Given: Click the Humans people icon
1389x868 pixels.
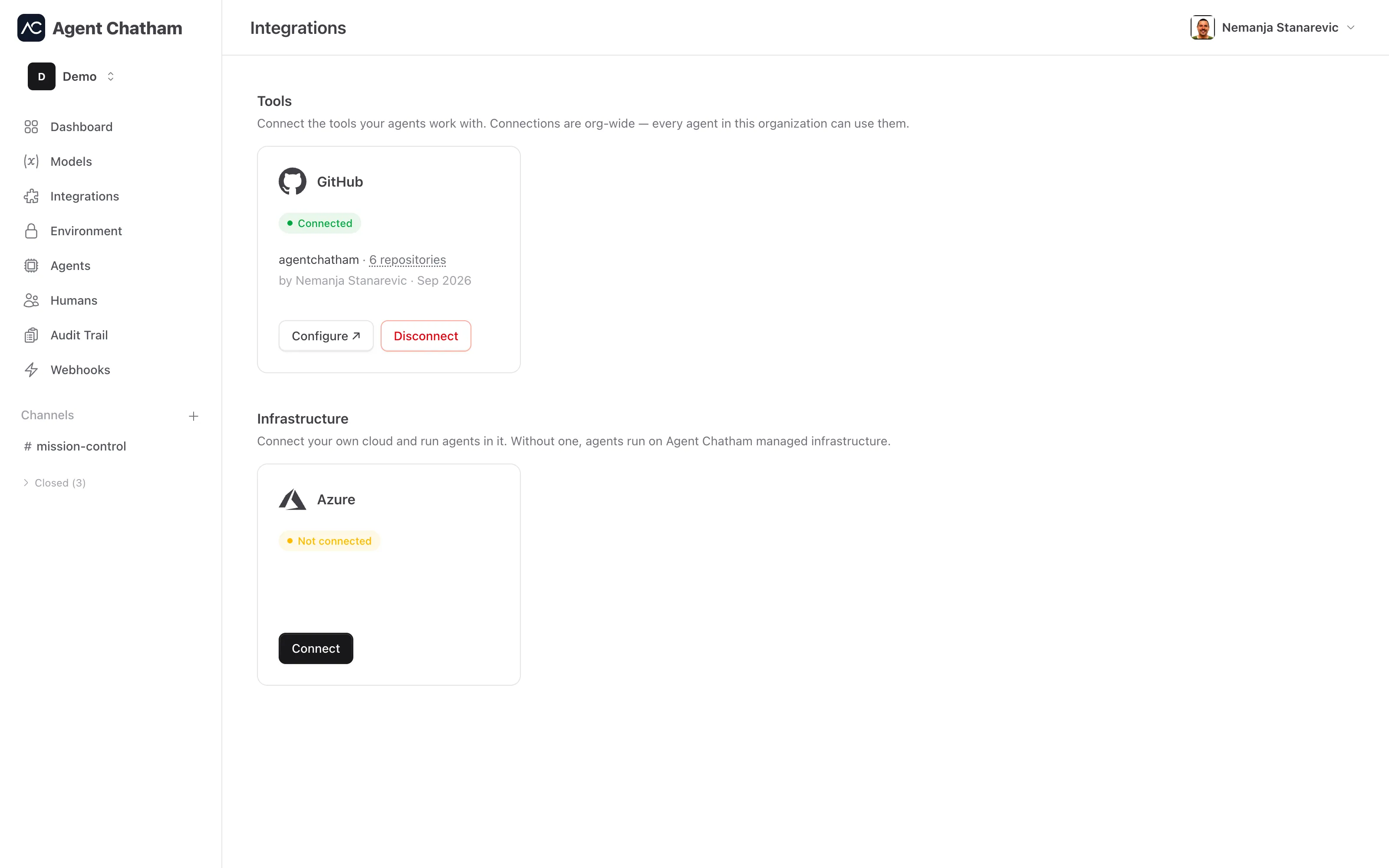Looking at the screenshot, I should 31,300.
